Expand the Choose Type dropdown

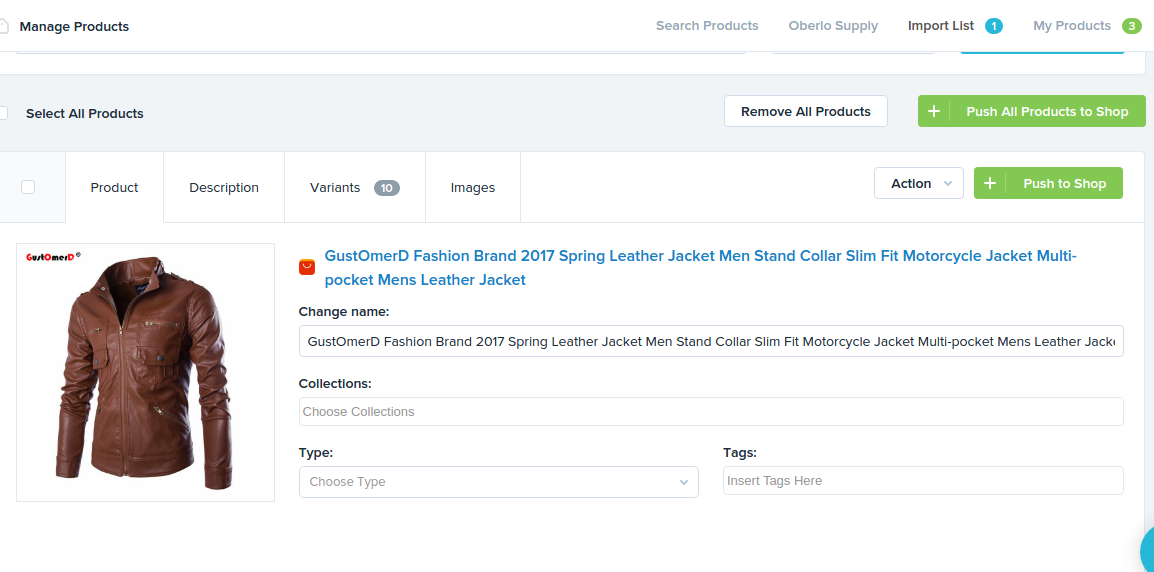coord(498,482)
